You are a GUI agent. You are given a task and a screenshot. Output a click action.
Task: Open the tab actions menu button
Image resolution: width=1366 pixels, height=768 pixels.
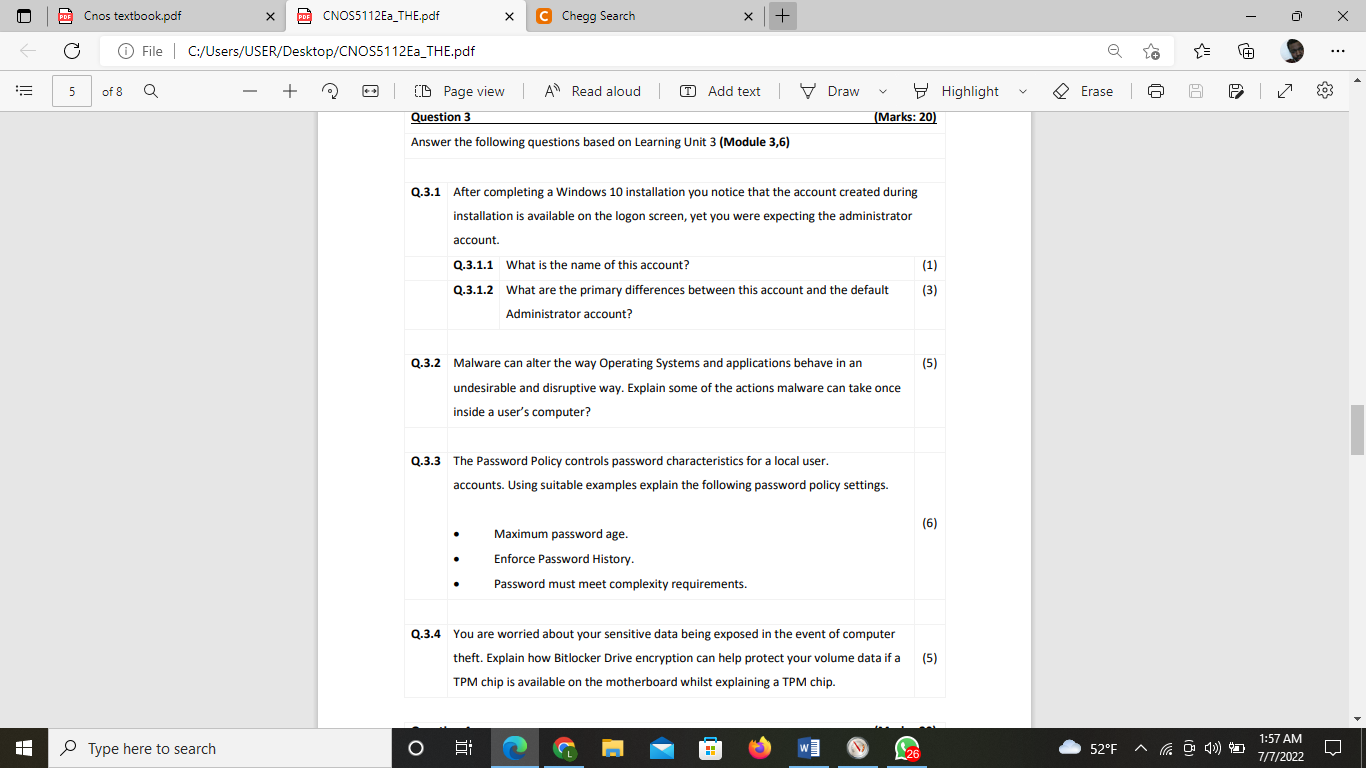[x=24, y=16]
